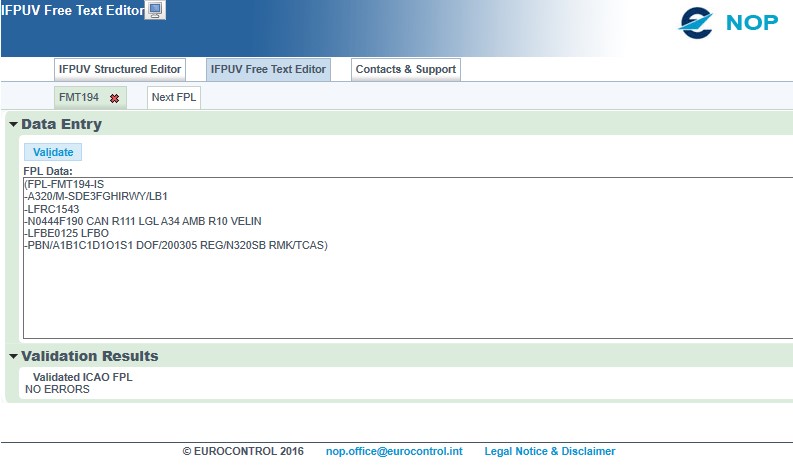This screenshot has width=793, height=476.
Task: Click the -LFBE0125 LFBO destination line
Action: click(67, 233)
